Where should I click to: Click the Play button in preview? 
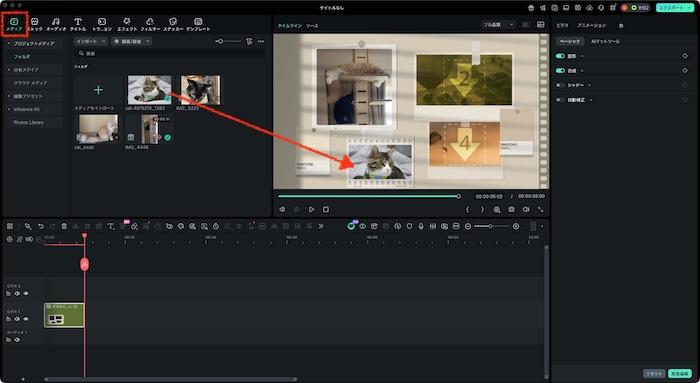coord(312,209)
